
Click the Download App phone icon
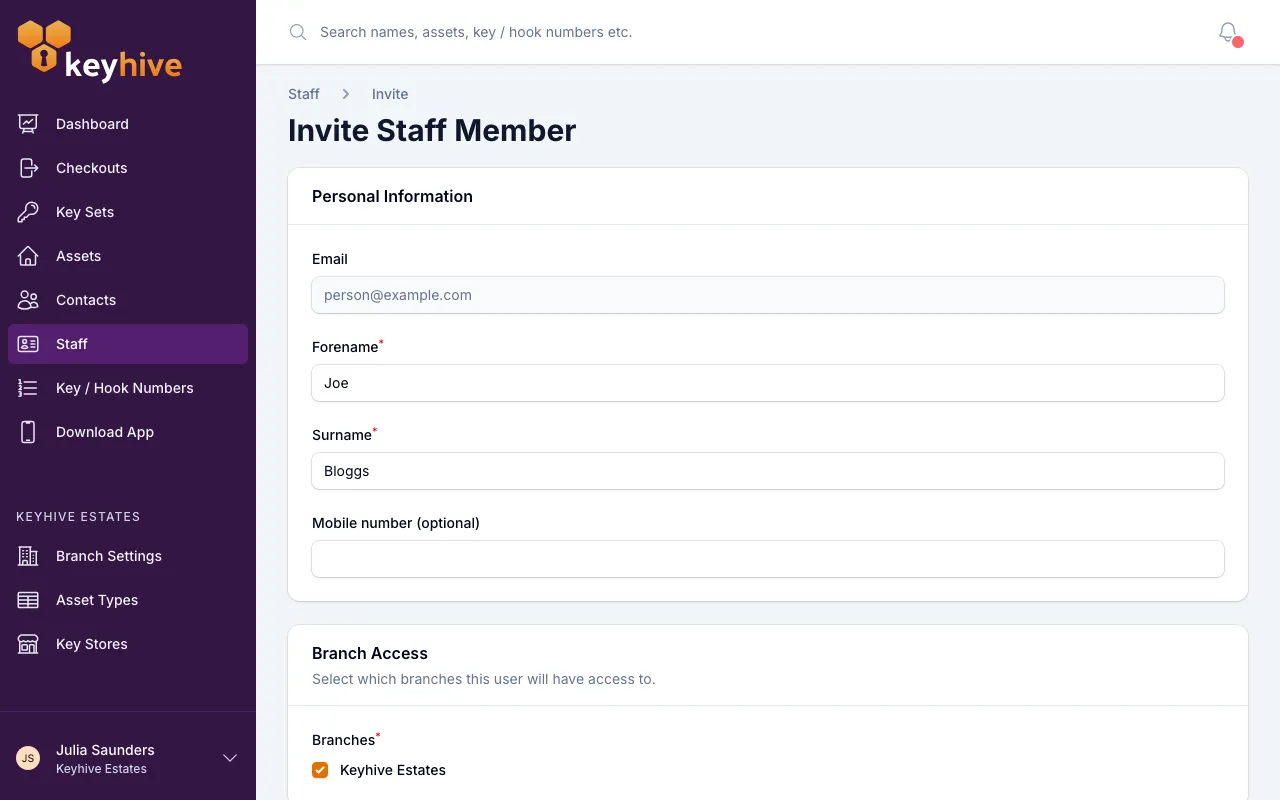tap(28, 432)
